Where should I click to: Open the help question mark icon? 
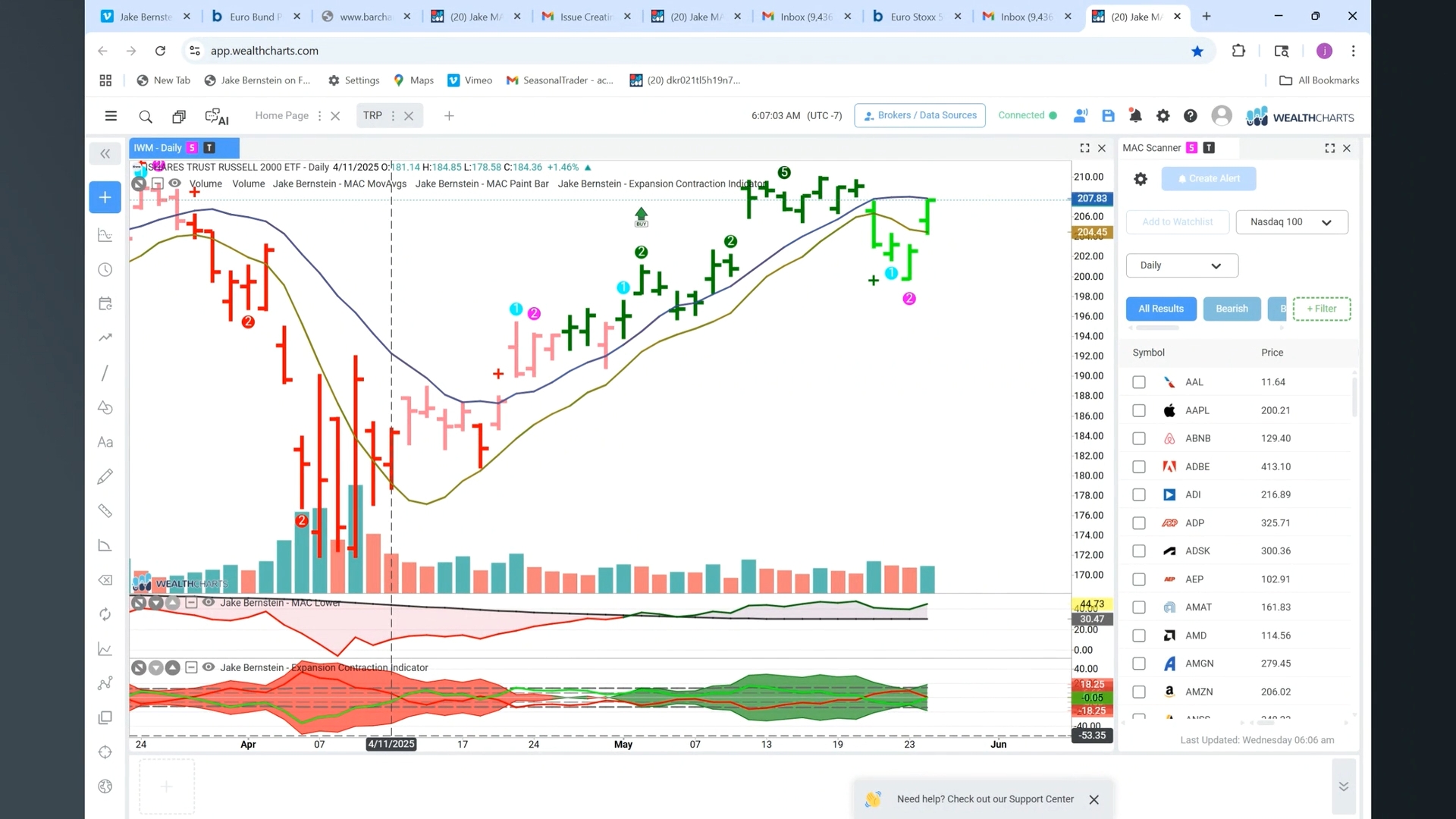(x=1190, y=116)
